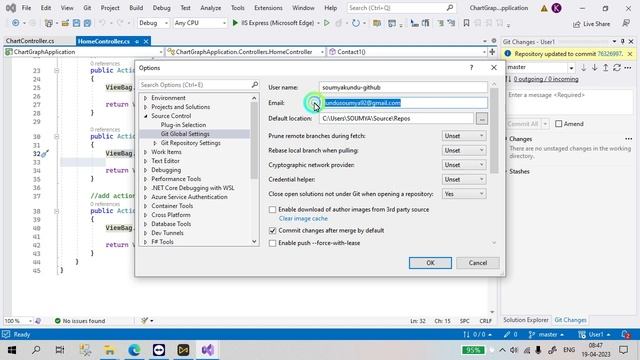Image resolution: width=640 pixels, height=360 pixels.
Task: Click the Commit All button
Action: point(523,124)
